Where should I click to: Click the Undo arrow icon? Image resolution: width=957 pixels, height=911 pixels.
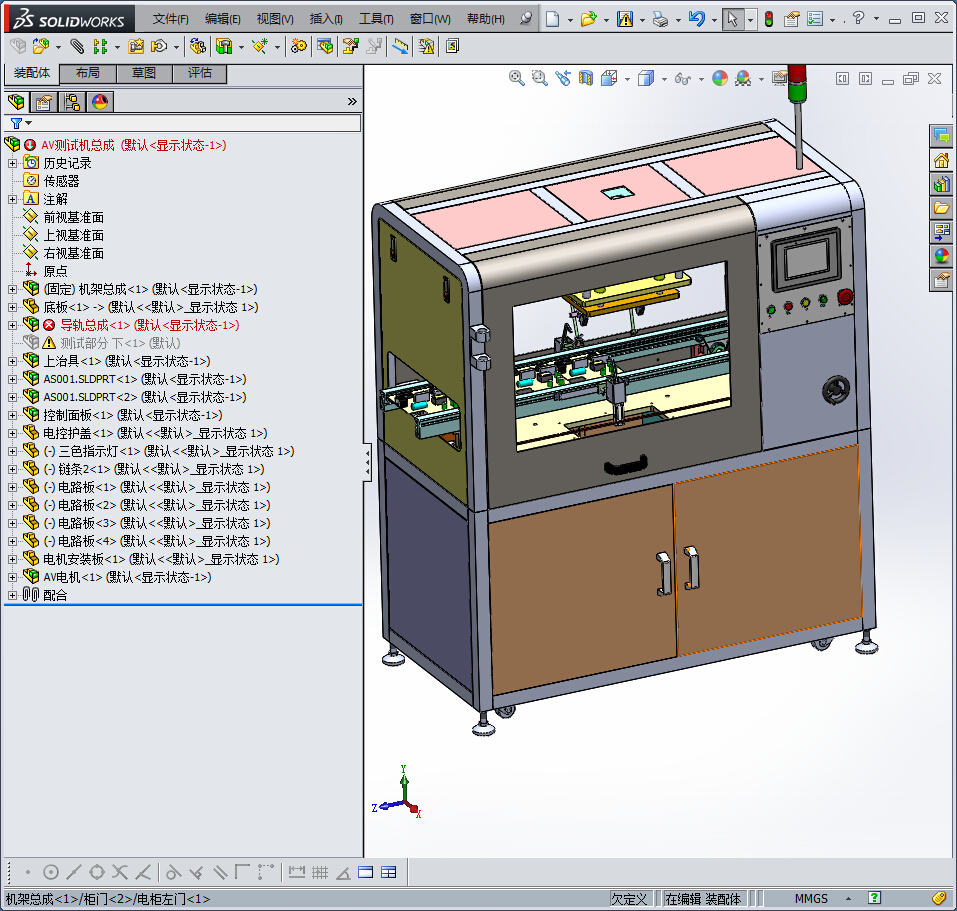(697, 19)
